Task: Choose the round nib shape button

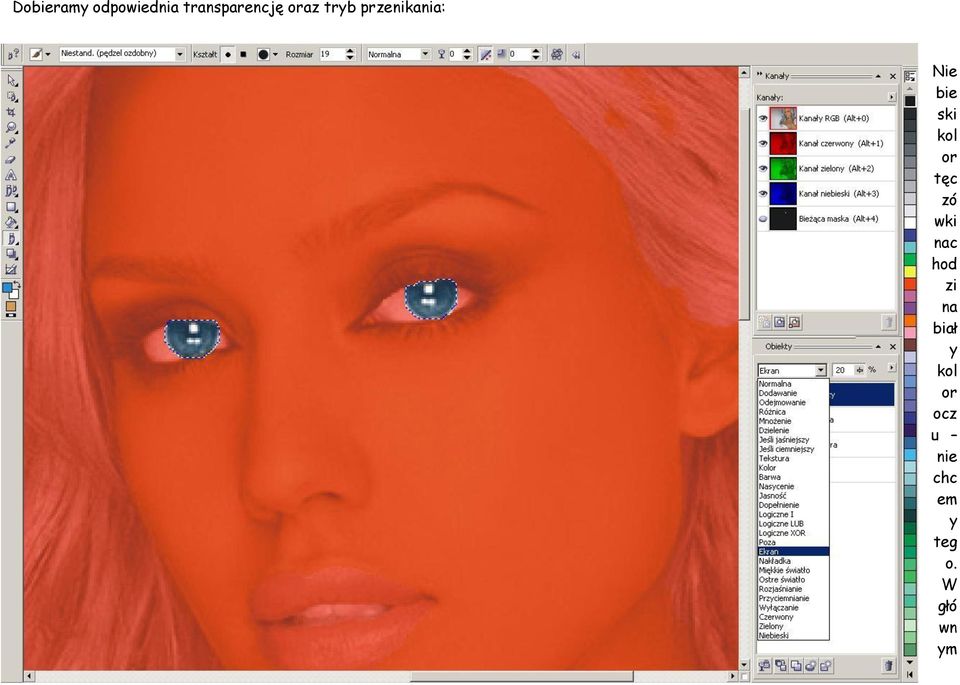Action: click(x=228, y=54)
